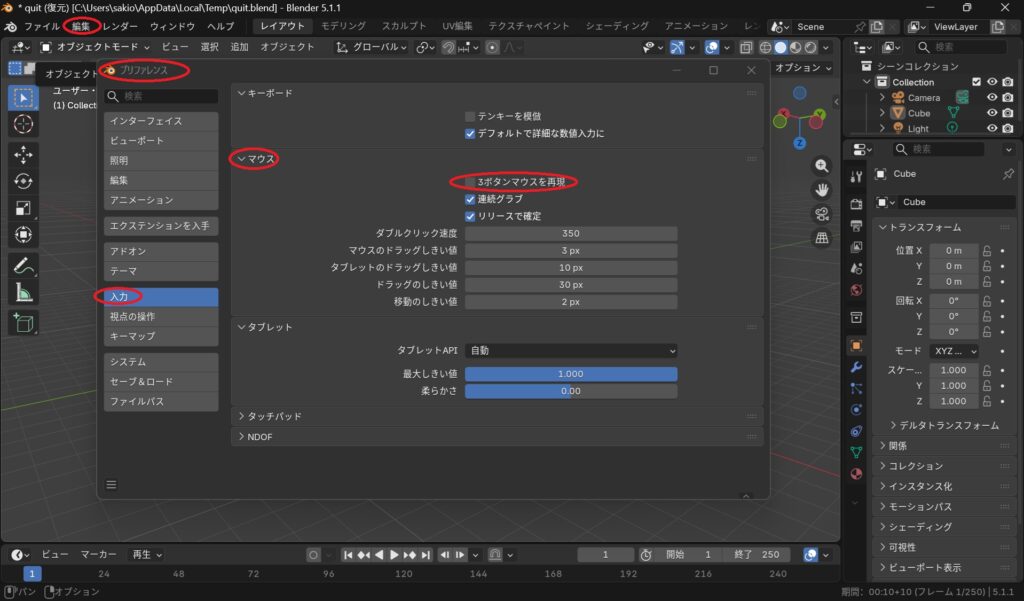Hide the Cube object in outliner
Screen dimensions: 1024x601
pyautogui.click(x=992, y=113)
